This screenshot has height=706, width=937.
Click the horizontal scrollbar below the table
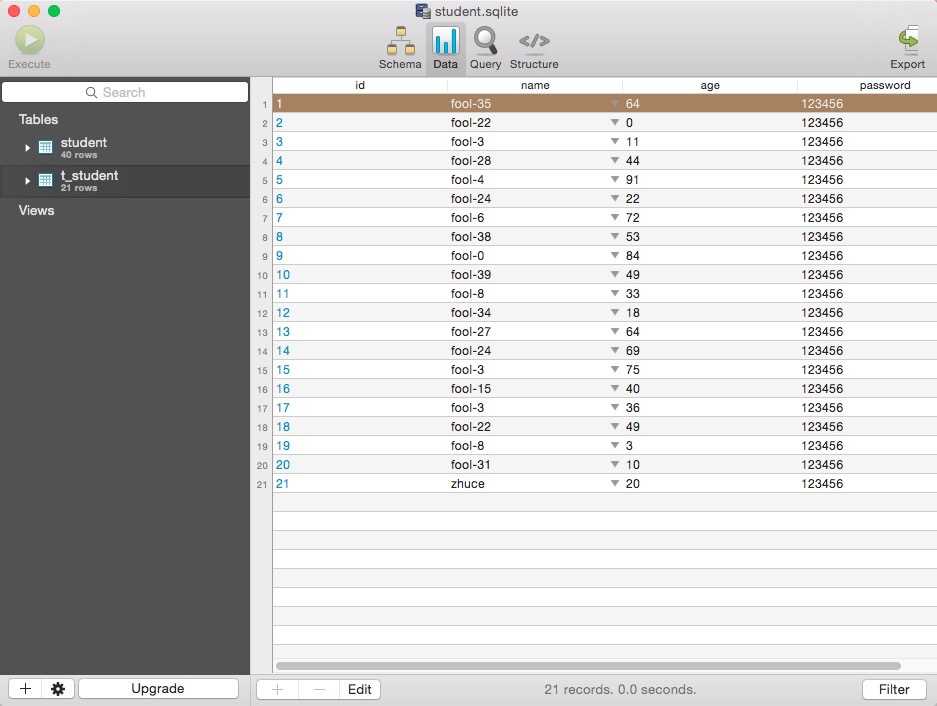coord(588,666)
